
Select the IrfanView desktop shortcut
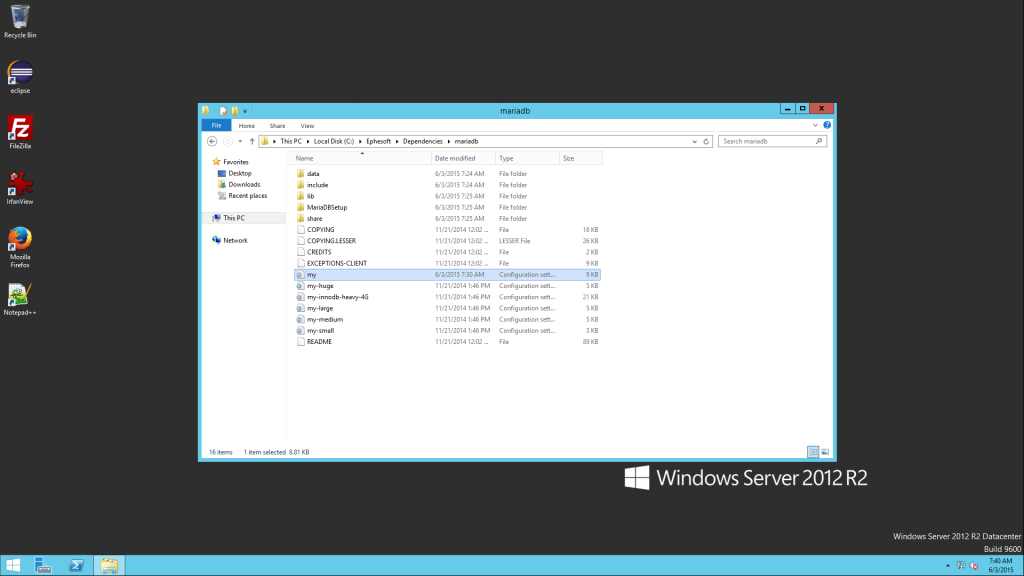(20, 188)
